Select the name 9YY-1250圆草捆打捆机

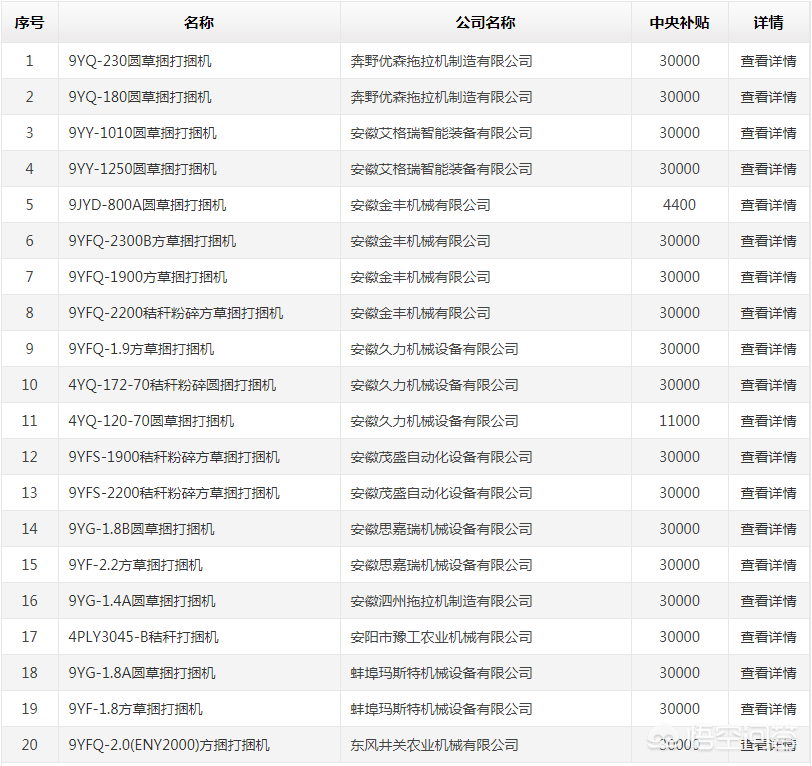point(142,169)
